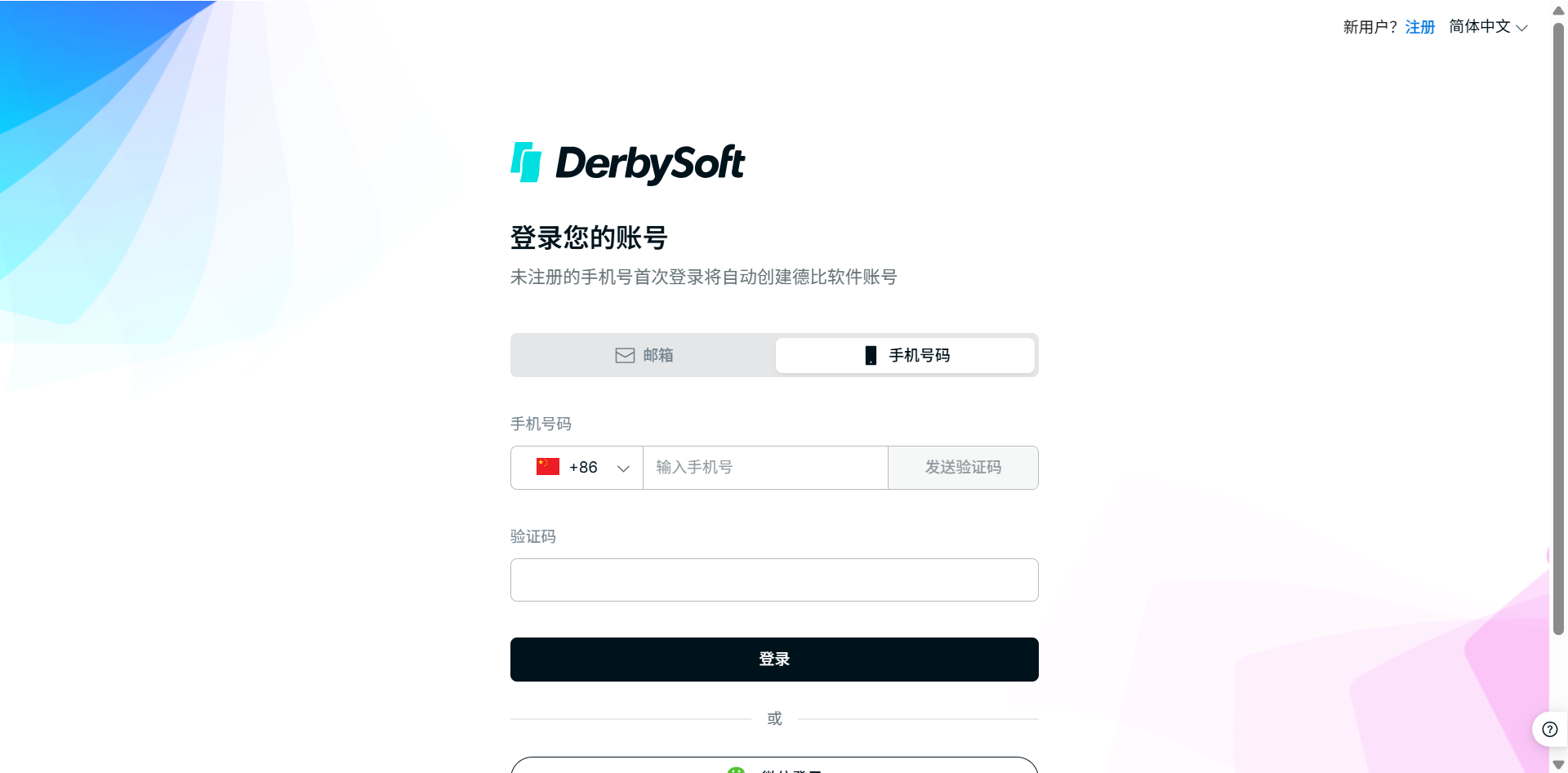Click the green WeChat icon at bottom

[736, 769]
